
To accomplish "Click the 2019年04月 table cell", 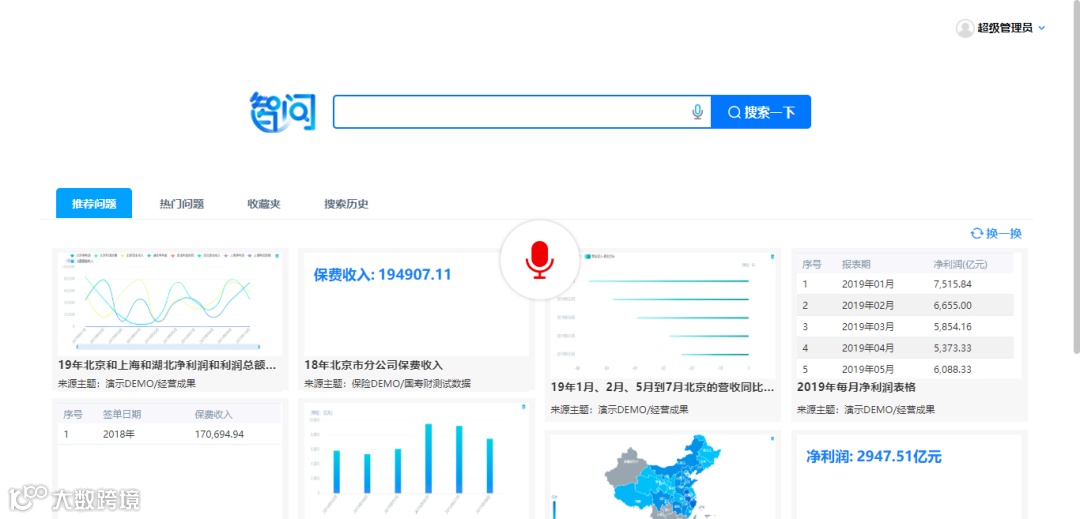I will tap(868, 348).
